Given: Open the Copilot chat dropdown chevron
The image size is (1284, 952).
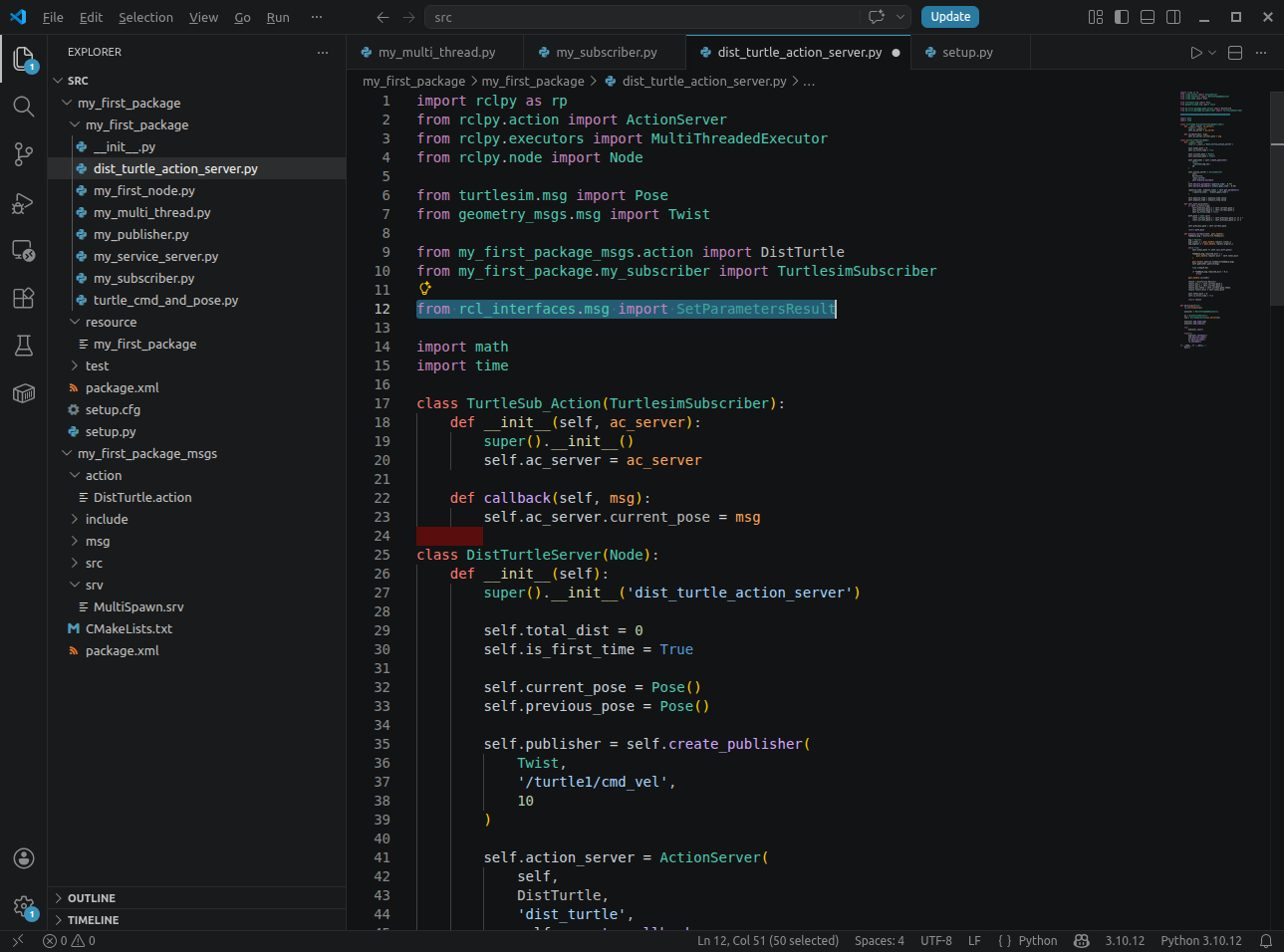Looking at the screenshot, I should (899, 17).
